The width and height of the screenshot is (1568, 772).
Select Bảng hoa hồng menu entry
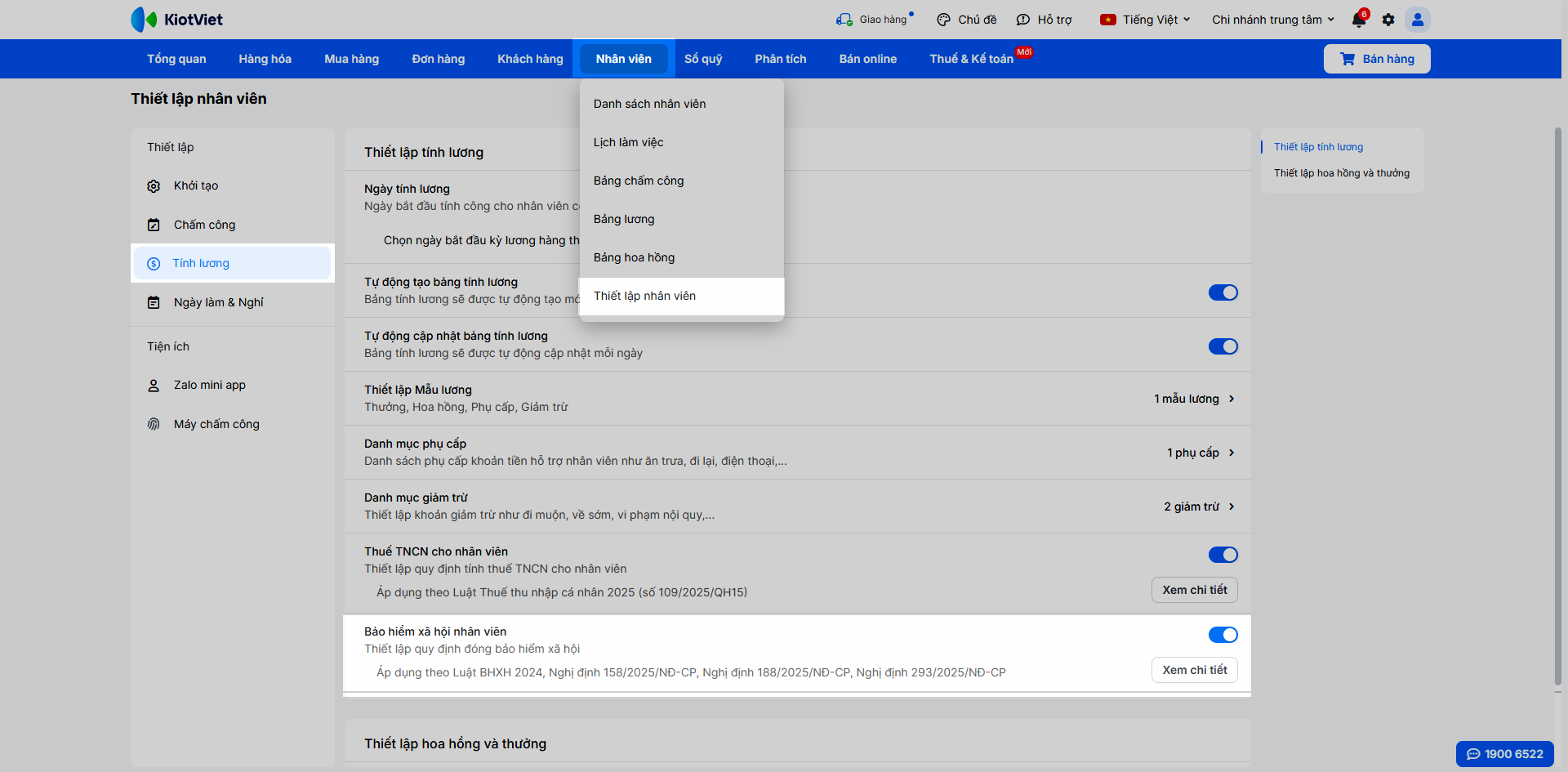[682, 257]
